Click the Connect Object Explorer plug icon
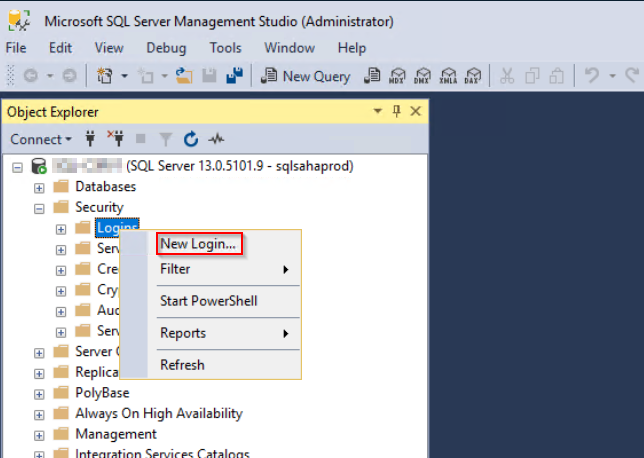 (90, 139)
